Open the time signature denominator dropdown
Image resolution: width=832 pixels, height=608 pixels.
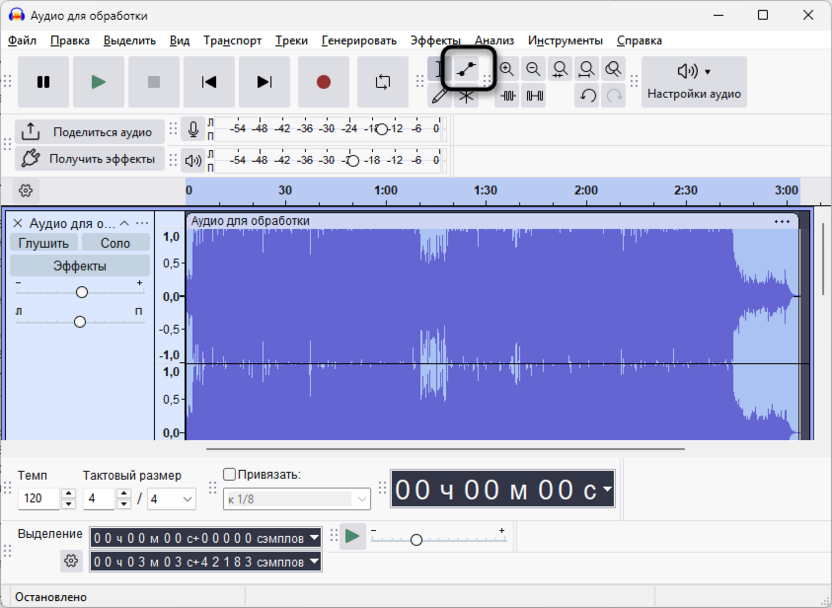coord(171,499)
